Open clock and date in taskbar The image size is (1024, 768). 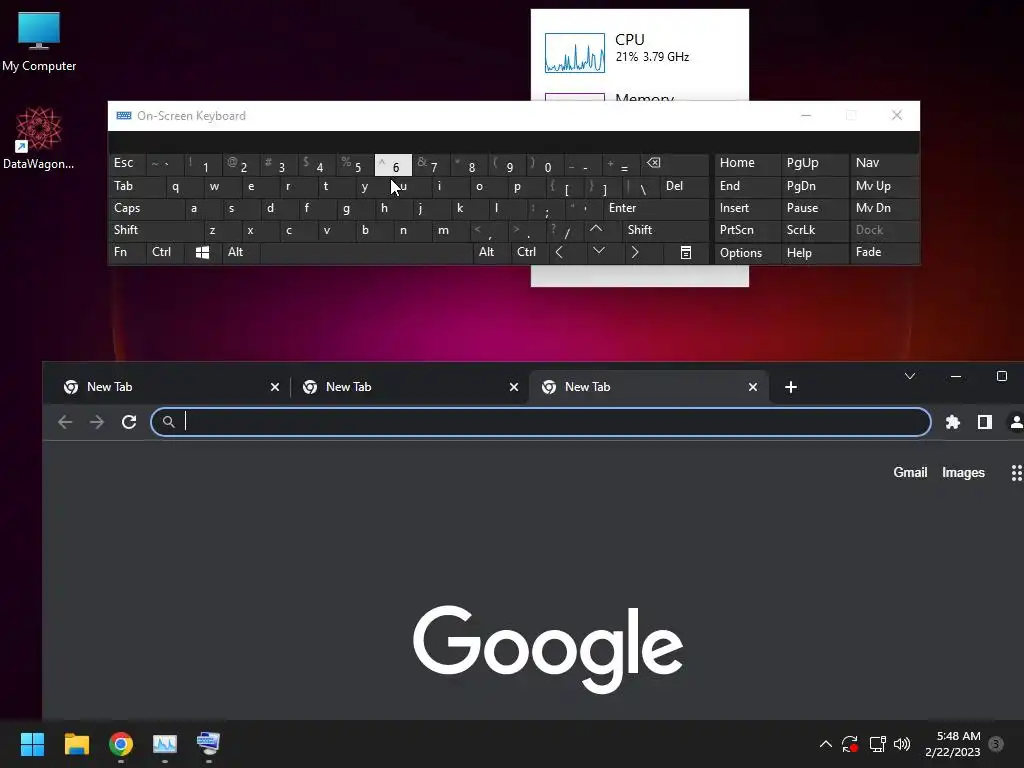952,744
